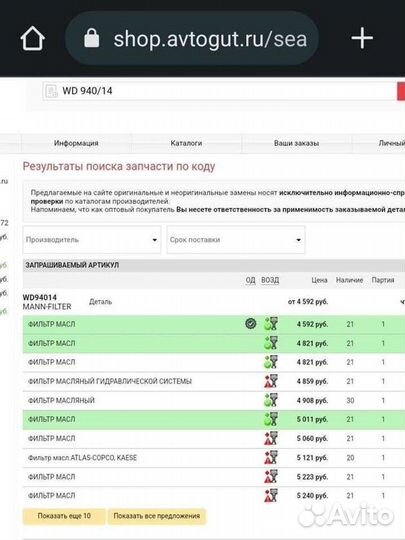This screenshot has height=540, width=405.
Task: Click the price 5 240 руб.
Action: [312, 496]
